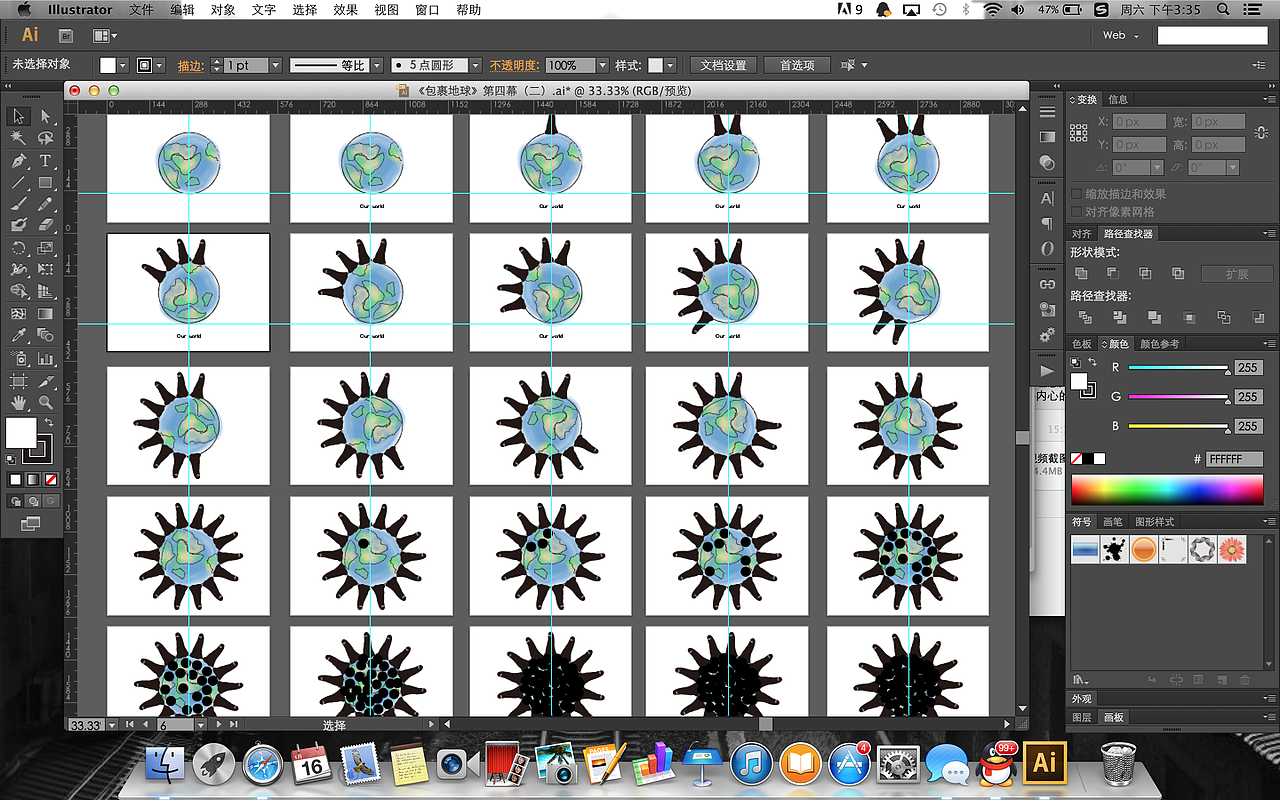This screenshot has width=1280, height=800.
Task: Click the Delete Symbol trash icon
Action: point(1245,680)
